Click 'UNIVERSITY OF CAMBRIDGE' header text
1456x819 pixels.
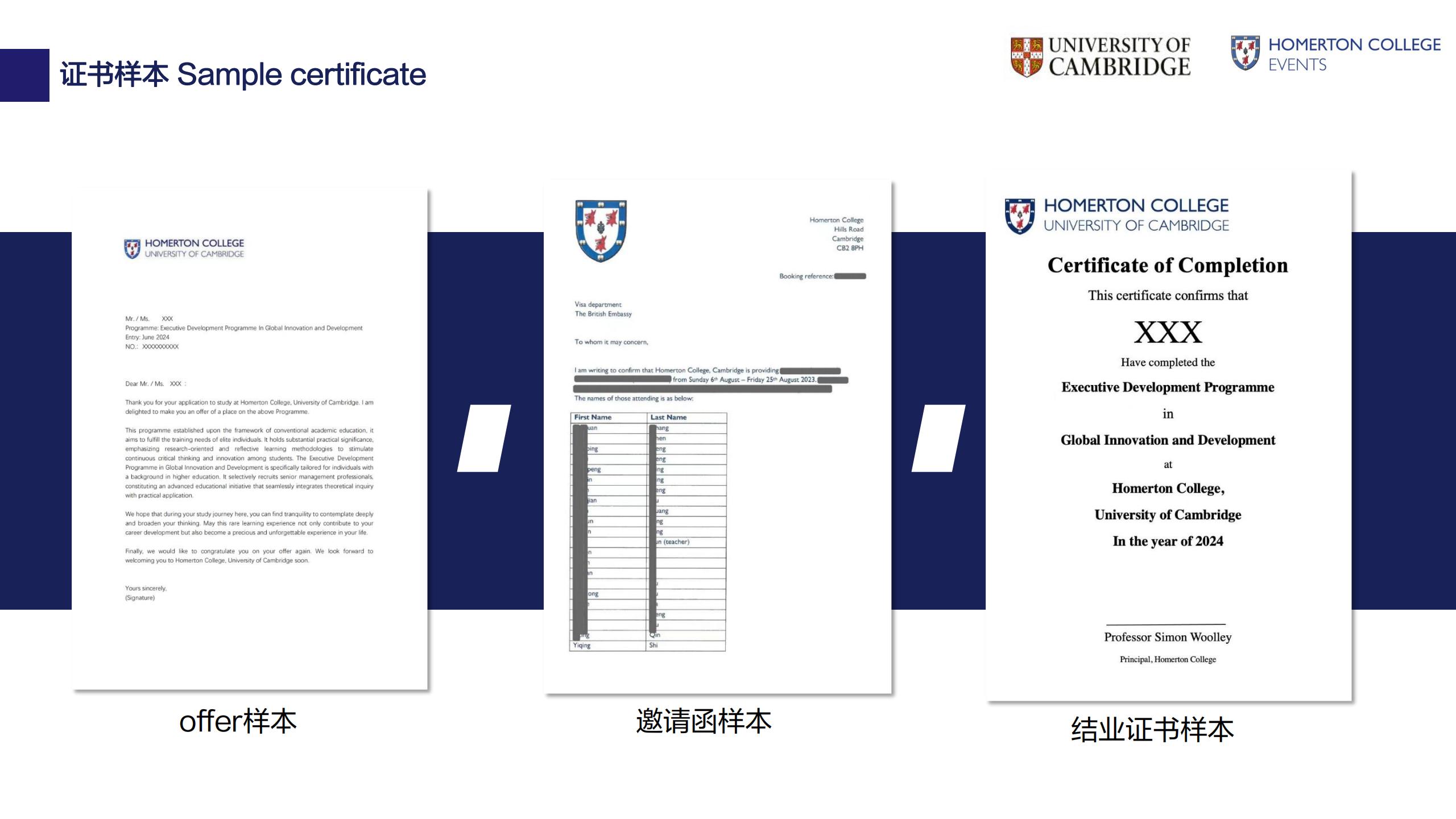[1119, 56]
